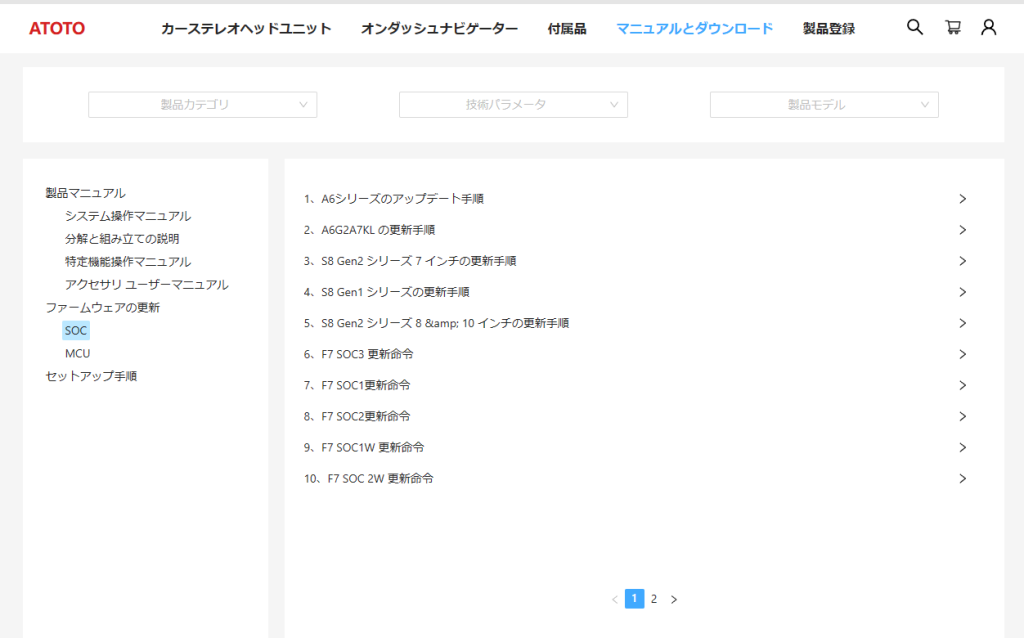Expand chevron on F7 SOC1W row
Image resolution: width=1024 pixels, height=638 pixels.
pos(963,447)
